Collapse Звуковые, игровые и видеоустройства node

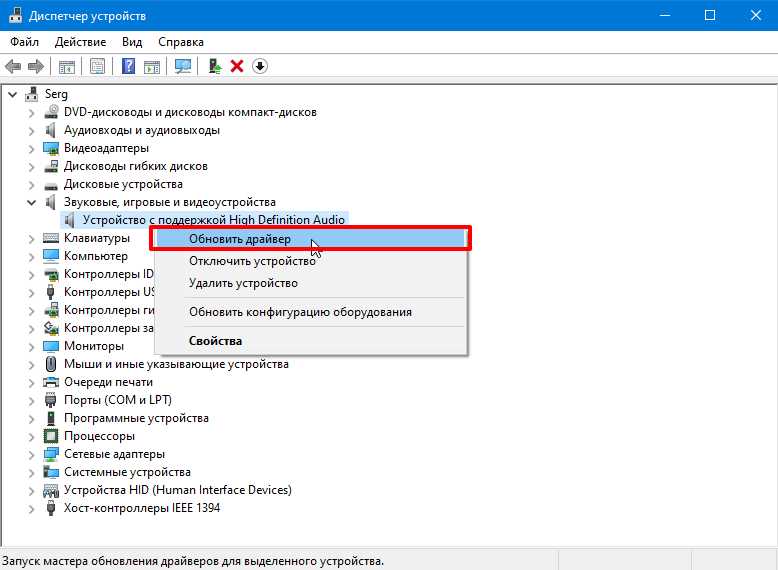(x=31, y=202)
